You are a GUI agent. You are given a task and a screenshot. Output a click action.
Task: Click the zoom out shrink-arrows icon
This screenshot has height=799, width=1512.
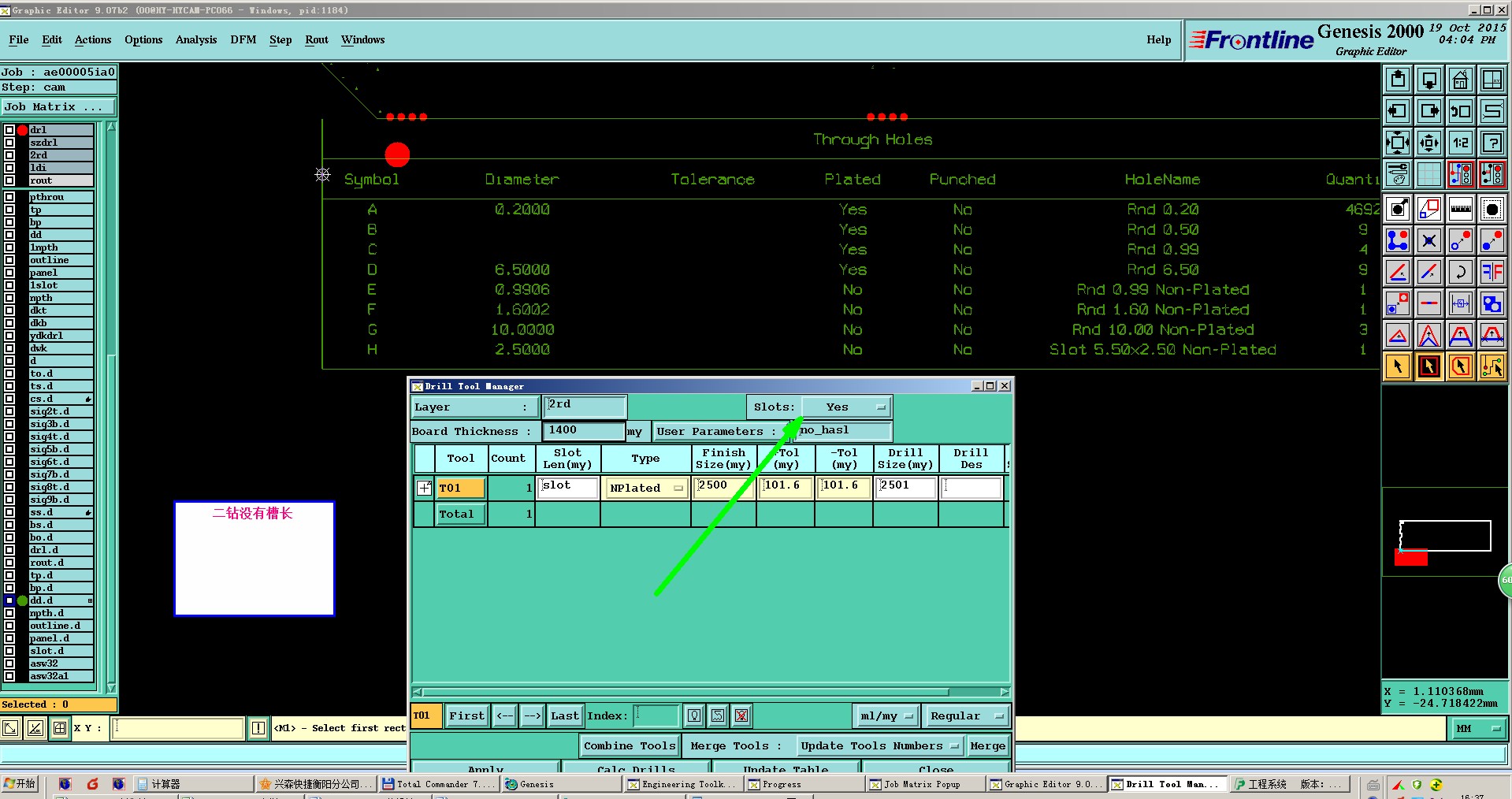pyautogui.click(x=1429, y=143)
